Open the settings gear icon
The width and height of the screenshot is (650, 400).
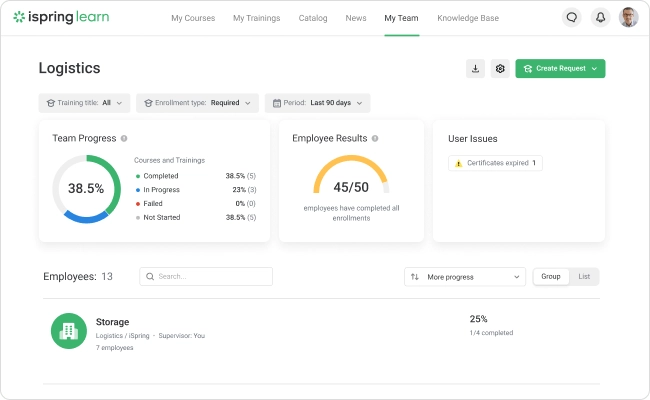500,68
